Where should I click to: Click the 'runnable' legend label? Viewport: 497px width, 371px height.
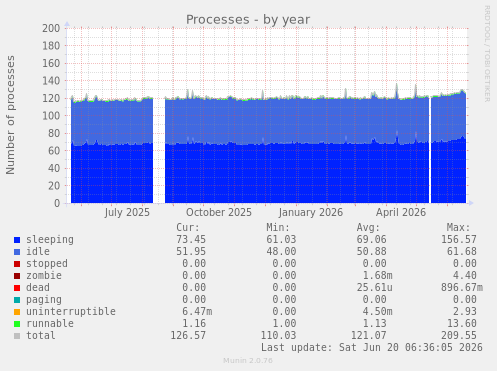click(x=50, y=323)
